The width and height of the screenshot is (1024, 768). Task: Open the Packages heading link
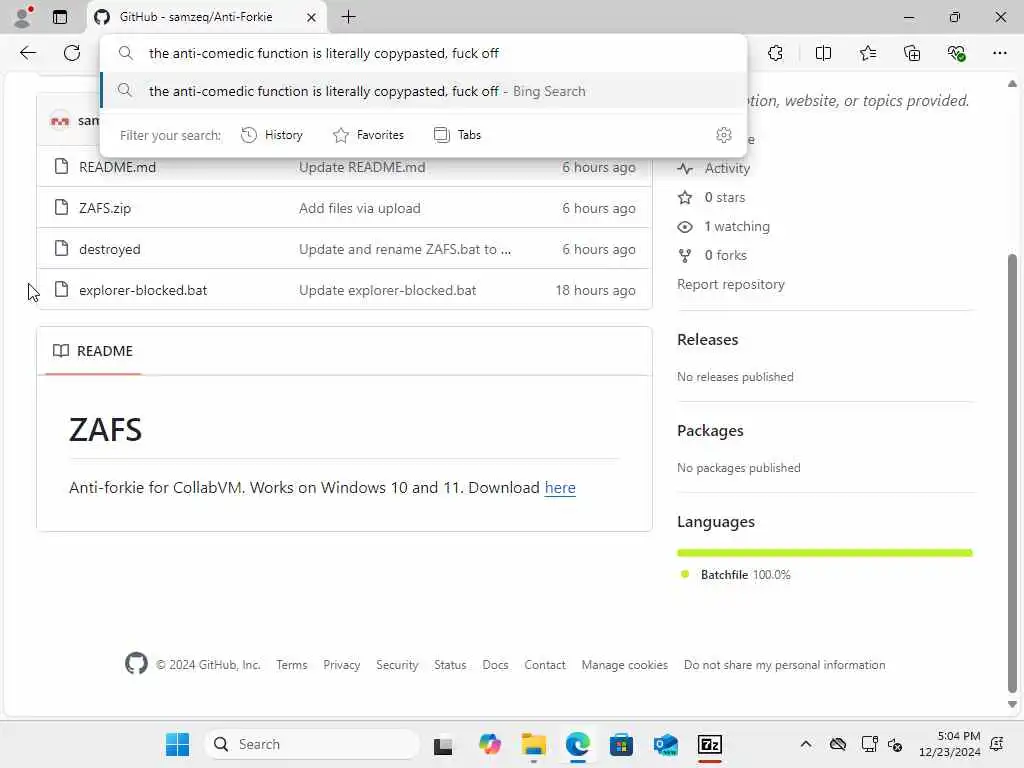[x=710, y=431]
